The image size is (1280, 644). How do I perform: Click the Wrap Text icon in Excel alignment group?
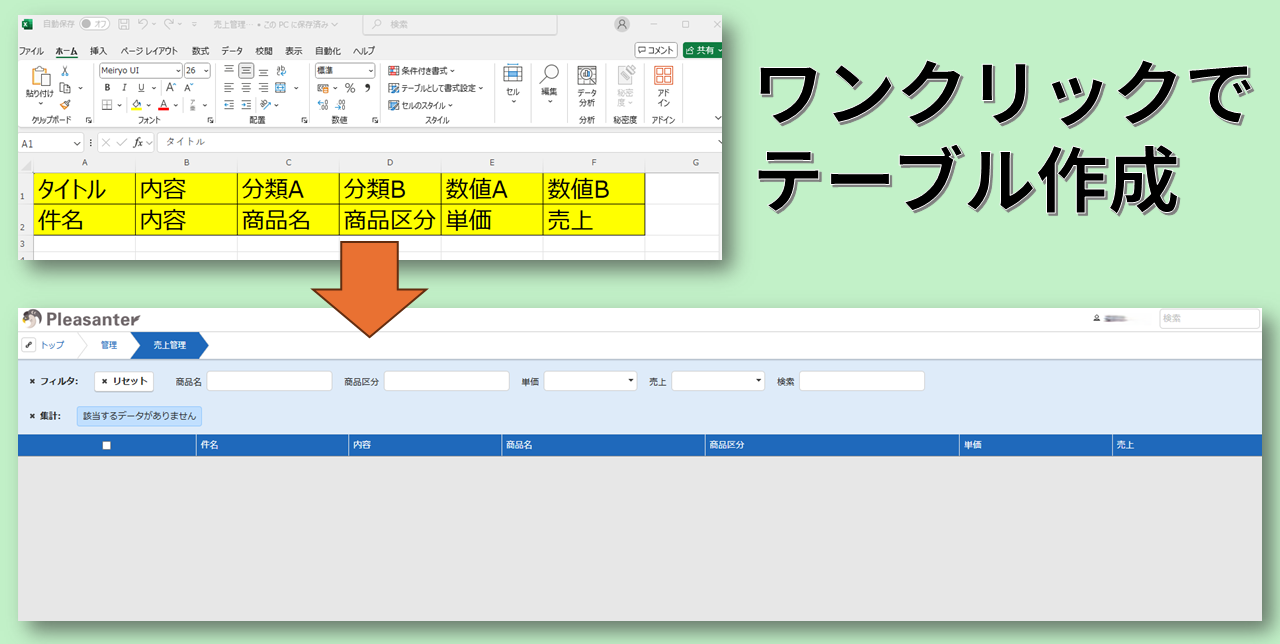[281, 71]
